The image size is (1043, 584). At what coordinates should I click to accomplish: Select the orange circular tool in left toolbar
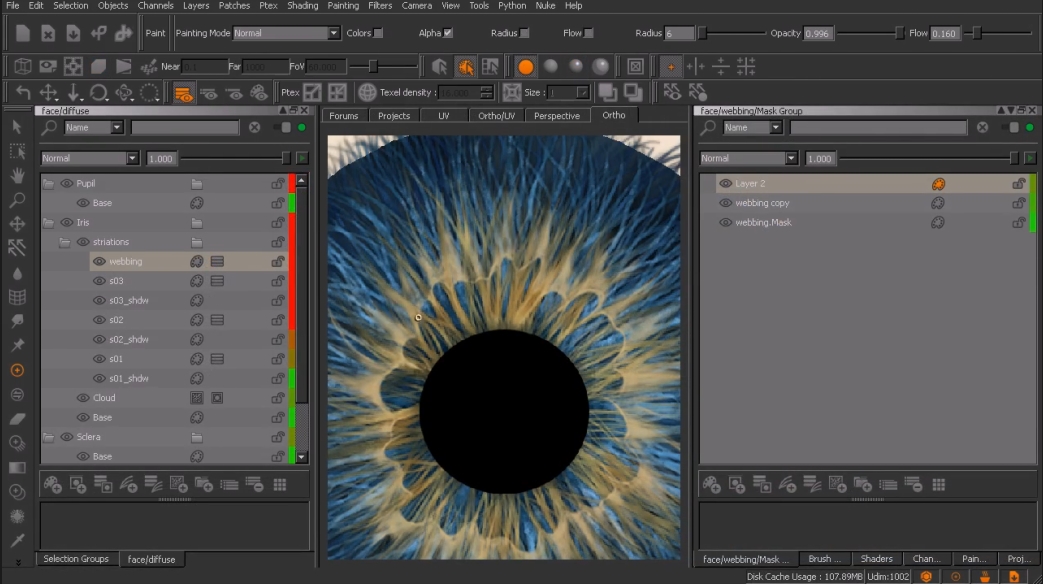pyautogui.click(x=17, y=370)
